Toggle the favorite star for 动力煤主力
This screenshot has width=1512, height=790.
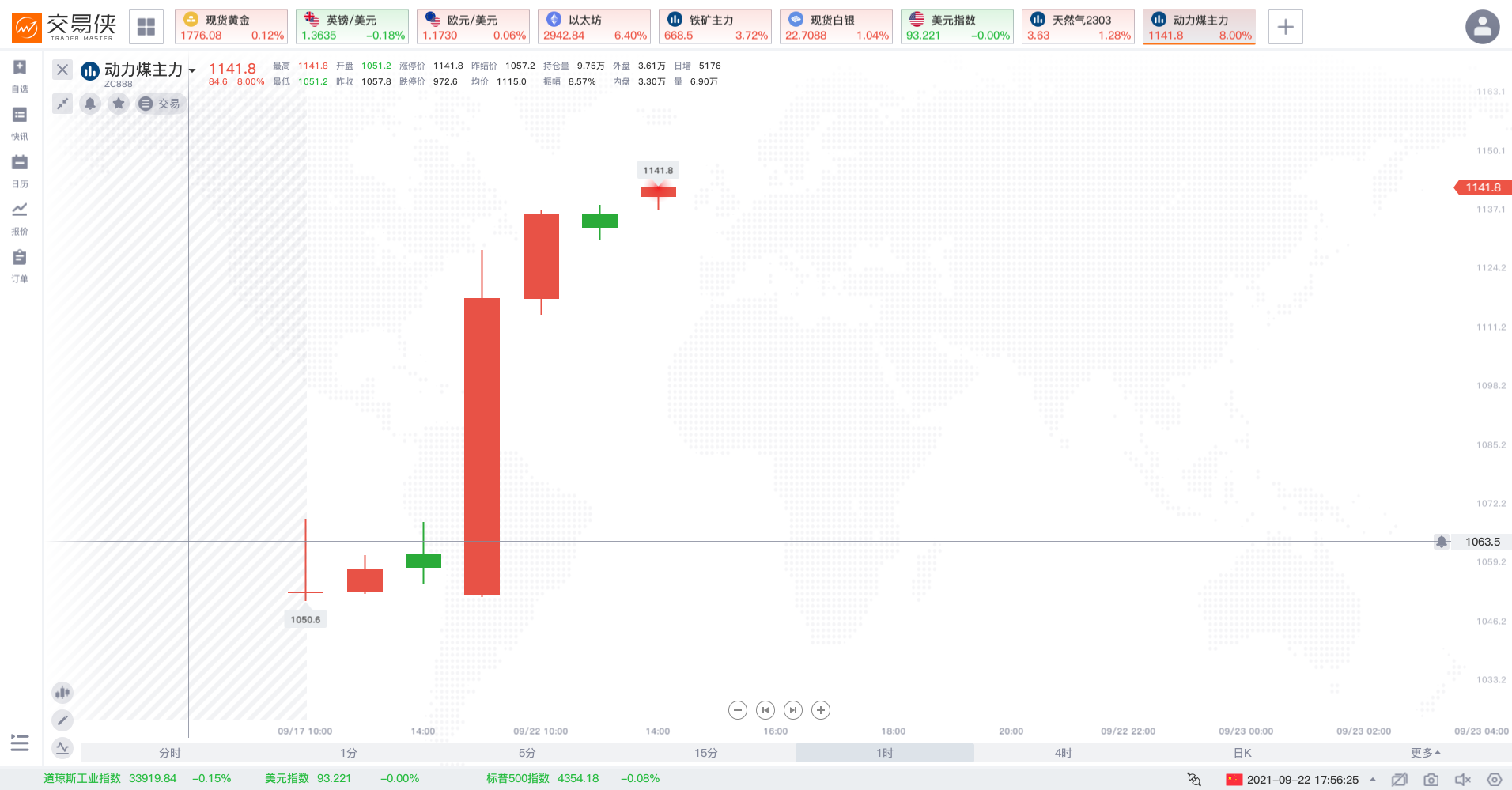(x=119, y=104)
